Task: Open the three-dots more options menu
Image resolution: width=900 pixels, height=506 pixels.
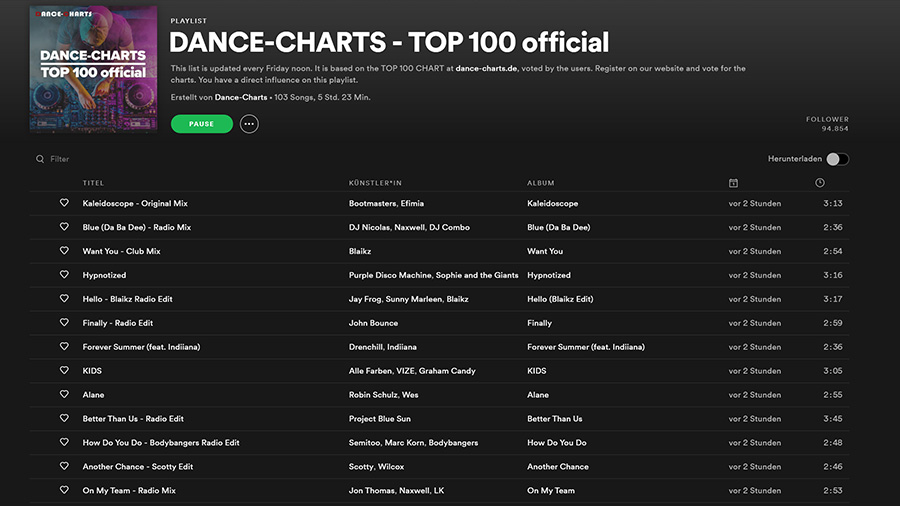Action: coord(249,124)
